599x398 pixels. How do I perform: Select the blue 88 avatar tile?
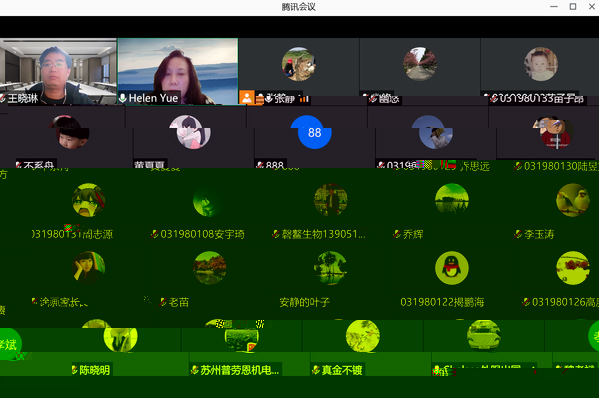[314, 132]
